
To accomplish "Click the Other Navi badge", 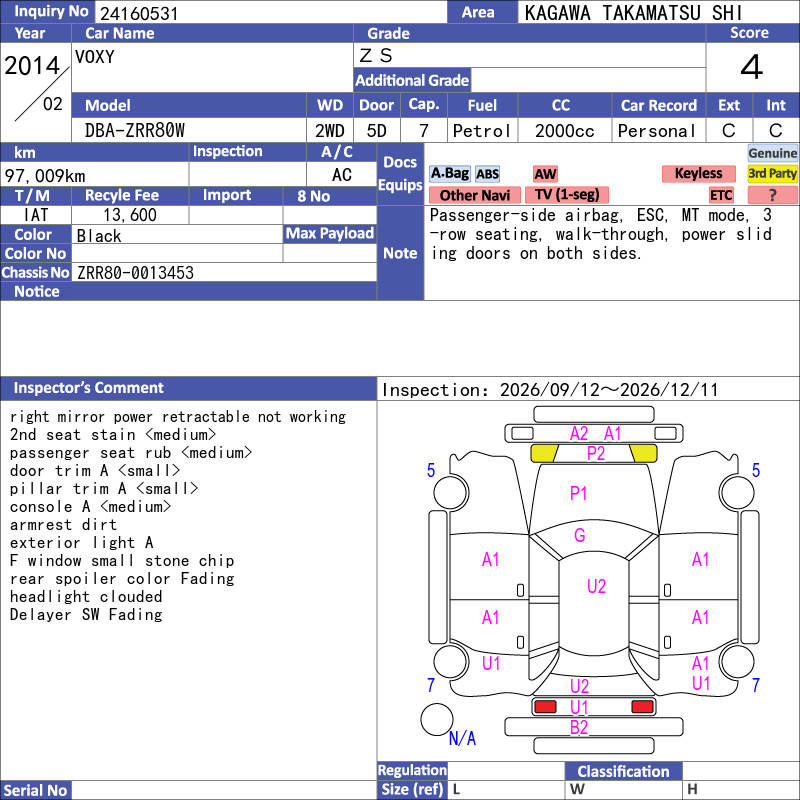I will coord(474,195).
